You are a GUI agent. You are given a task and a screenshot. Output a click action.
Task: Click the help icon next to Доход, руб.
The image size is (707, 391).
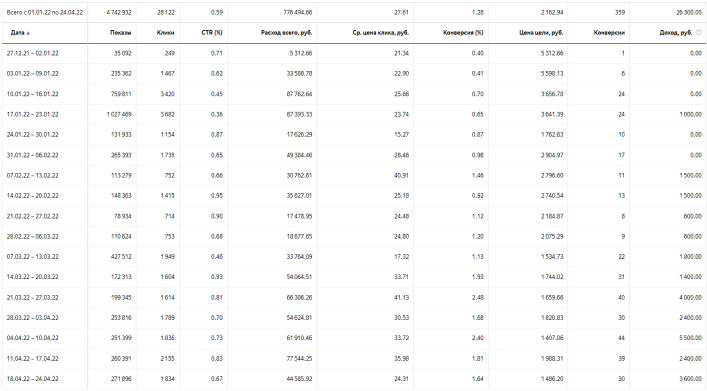[x=699, y=32]
